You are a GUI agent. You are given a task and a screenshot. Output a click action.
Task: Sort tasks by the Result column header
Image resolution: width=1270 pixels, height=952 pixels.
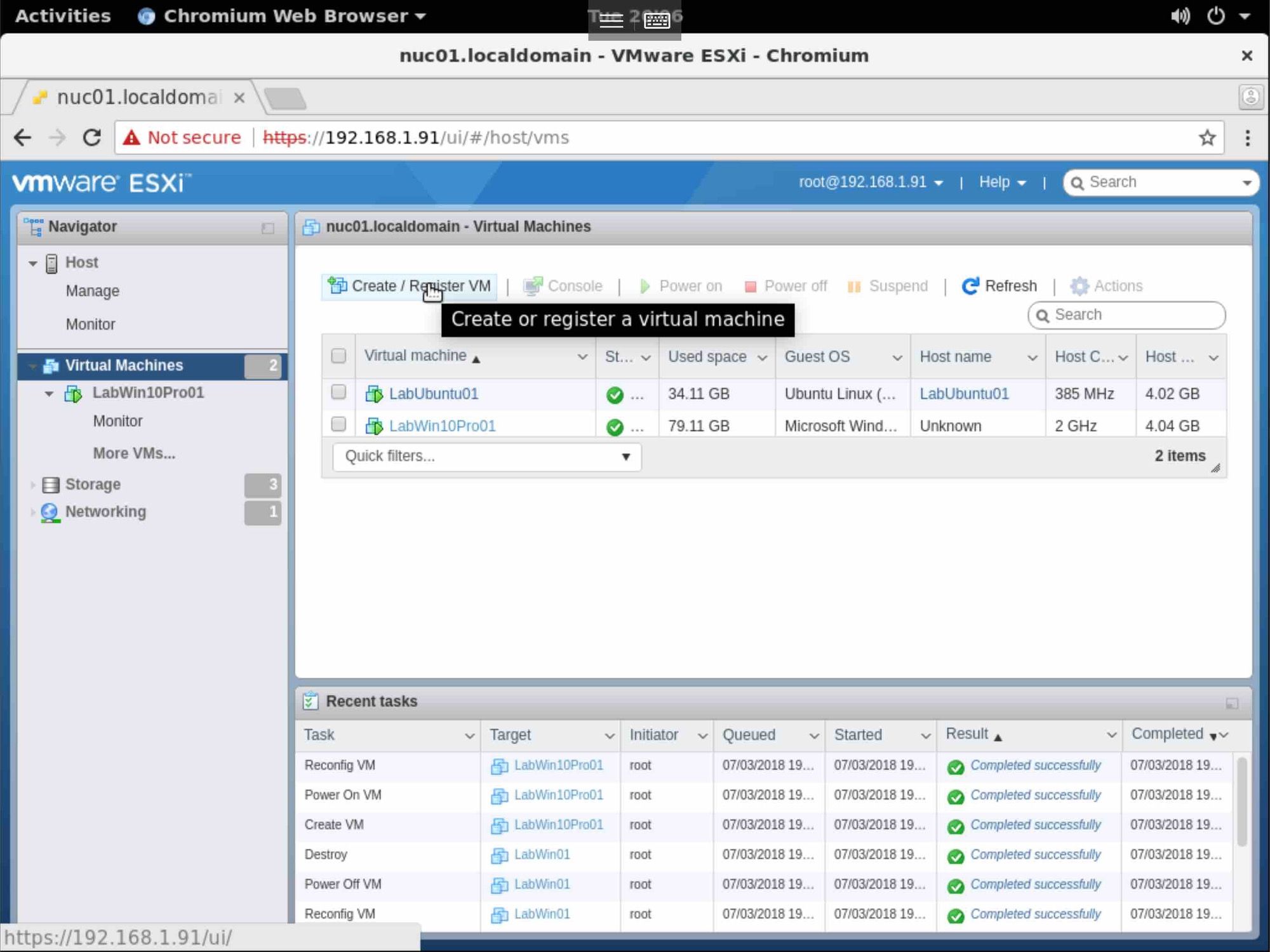pos(966,734)
